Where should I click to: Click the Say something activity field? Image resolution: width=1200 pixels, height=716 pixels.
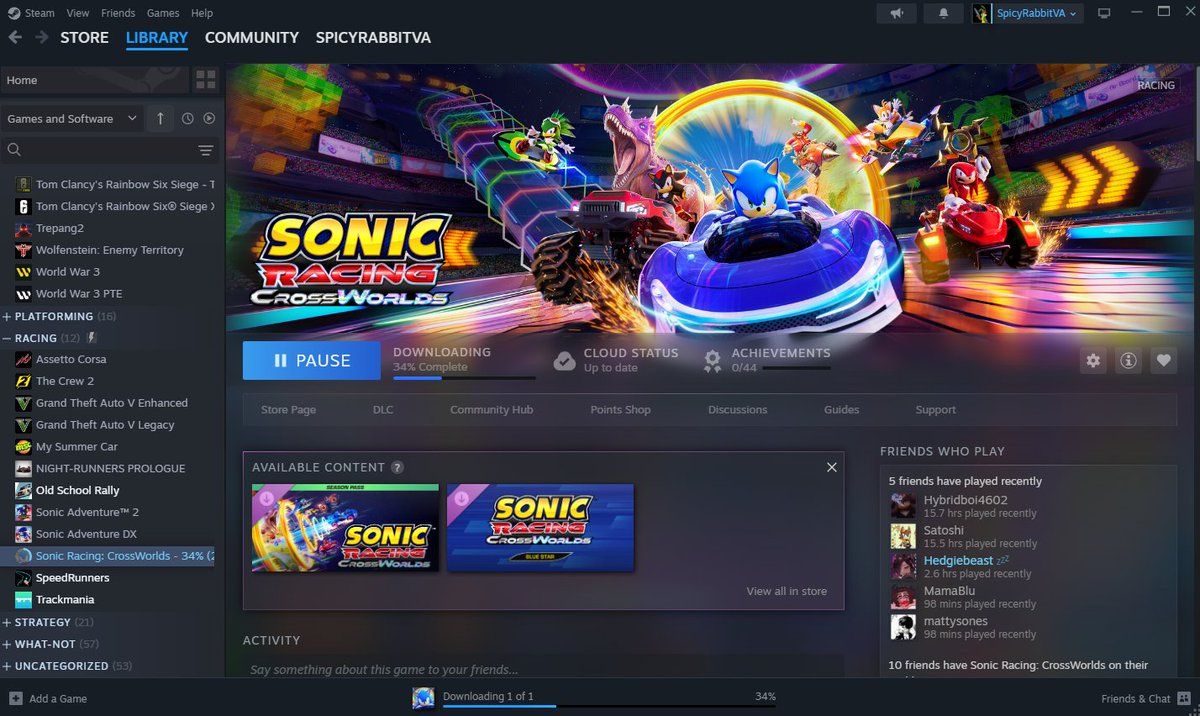(543, 669)
